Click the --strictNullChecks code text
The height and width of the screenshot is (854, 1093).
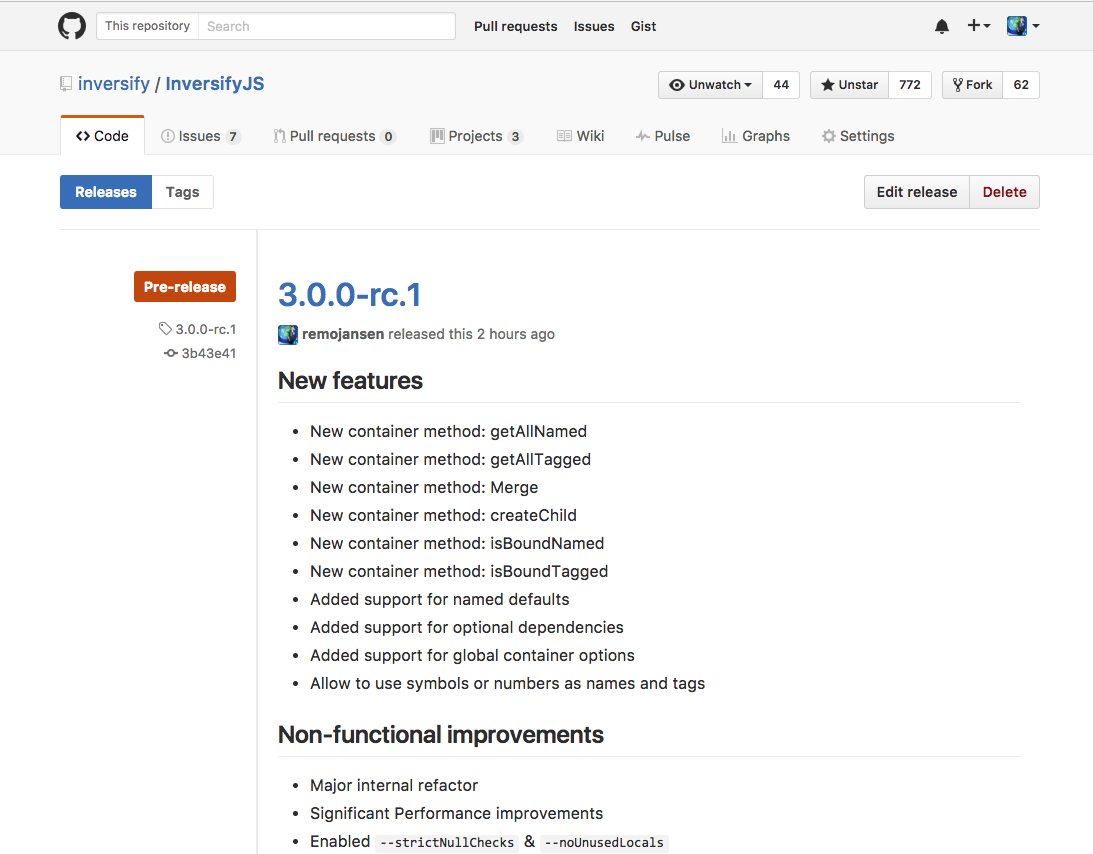pos(447,842)
